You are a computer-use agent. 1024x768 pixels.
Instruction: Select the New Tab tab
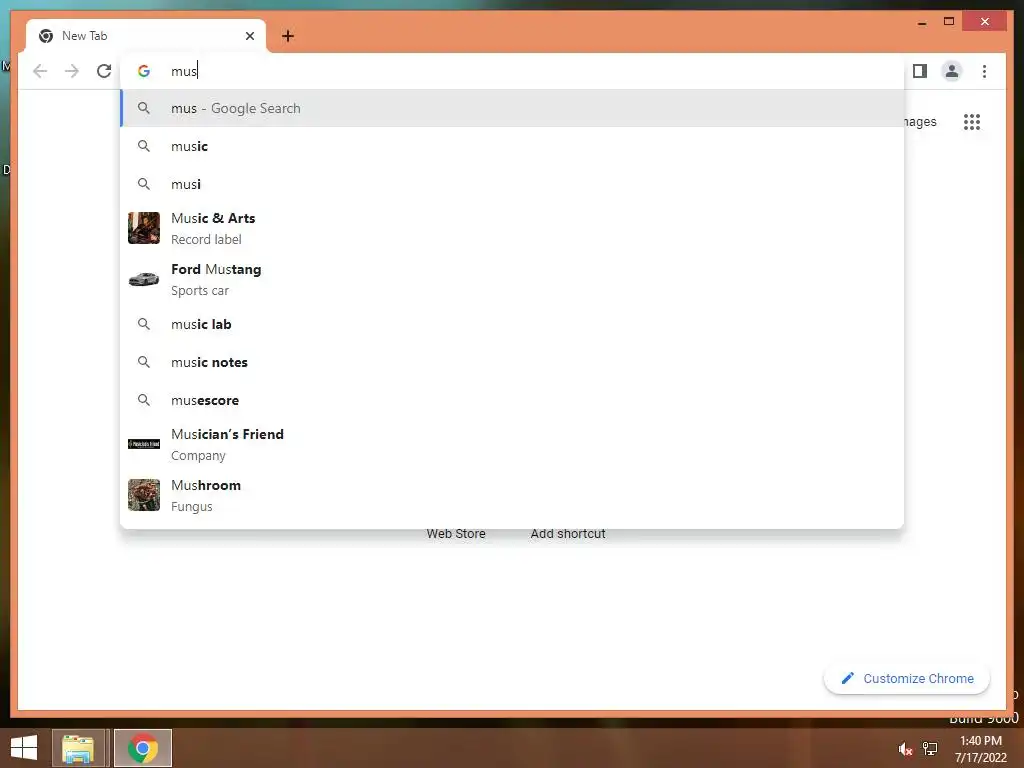(x=146, y=36)
